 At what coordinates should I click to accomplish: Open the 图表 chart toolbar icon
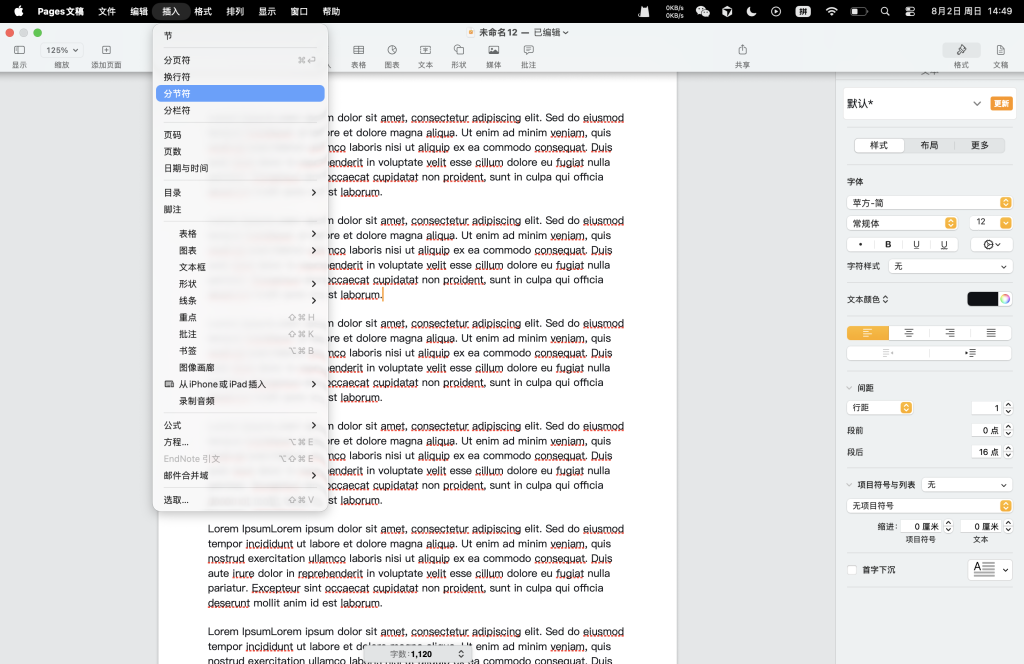click(392, 50)
